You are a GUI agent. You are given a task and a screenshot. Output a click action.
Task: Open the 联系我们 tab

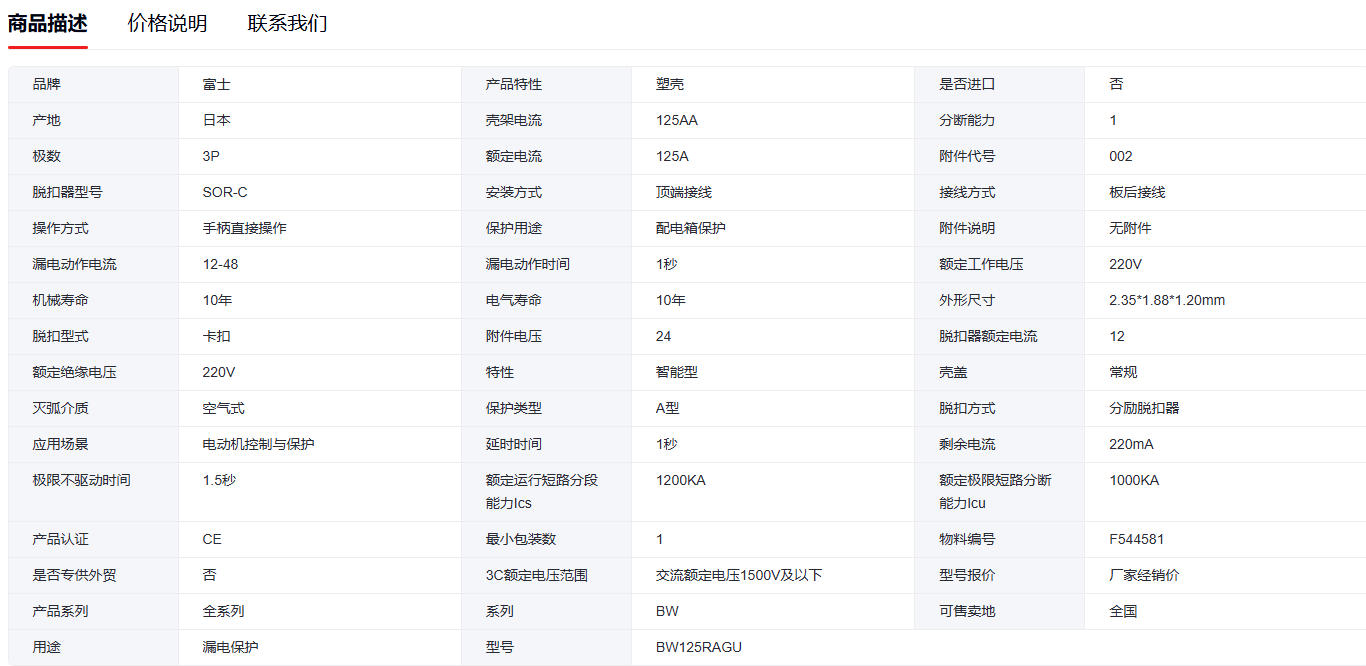point(287,23)
